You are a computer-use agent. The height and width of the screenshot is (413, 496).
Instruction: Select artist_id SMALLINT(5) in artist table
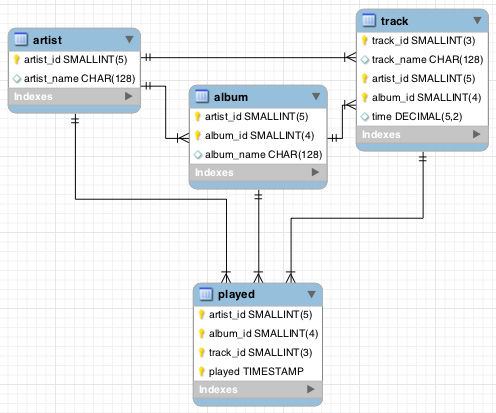76,59
